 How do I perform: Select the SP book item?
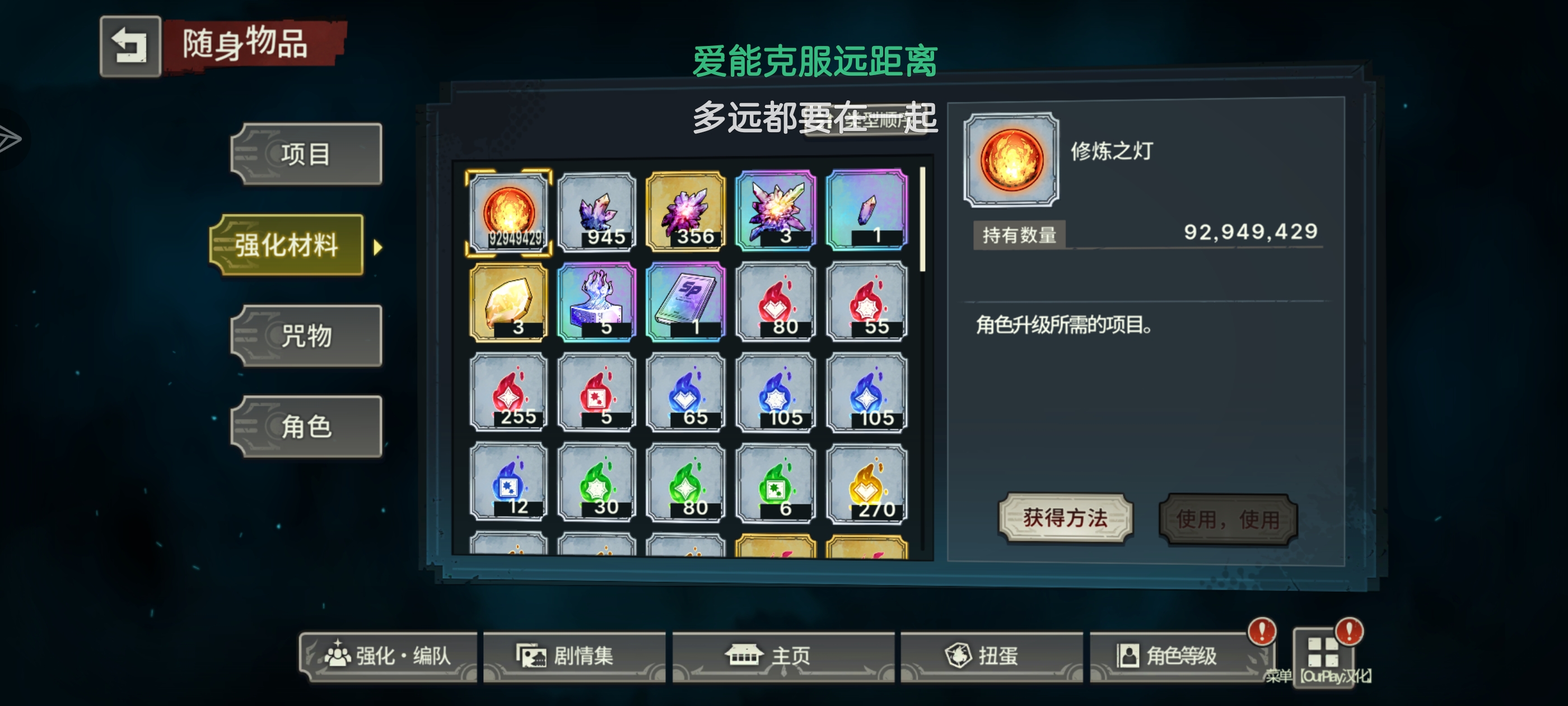point(685,301)
